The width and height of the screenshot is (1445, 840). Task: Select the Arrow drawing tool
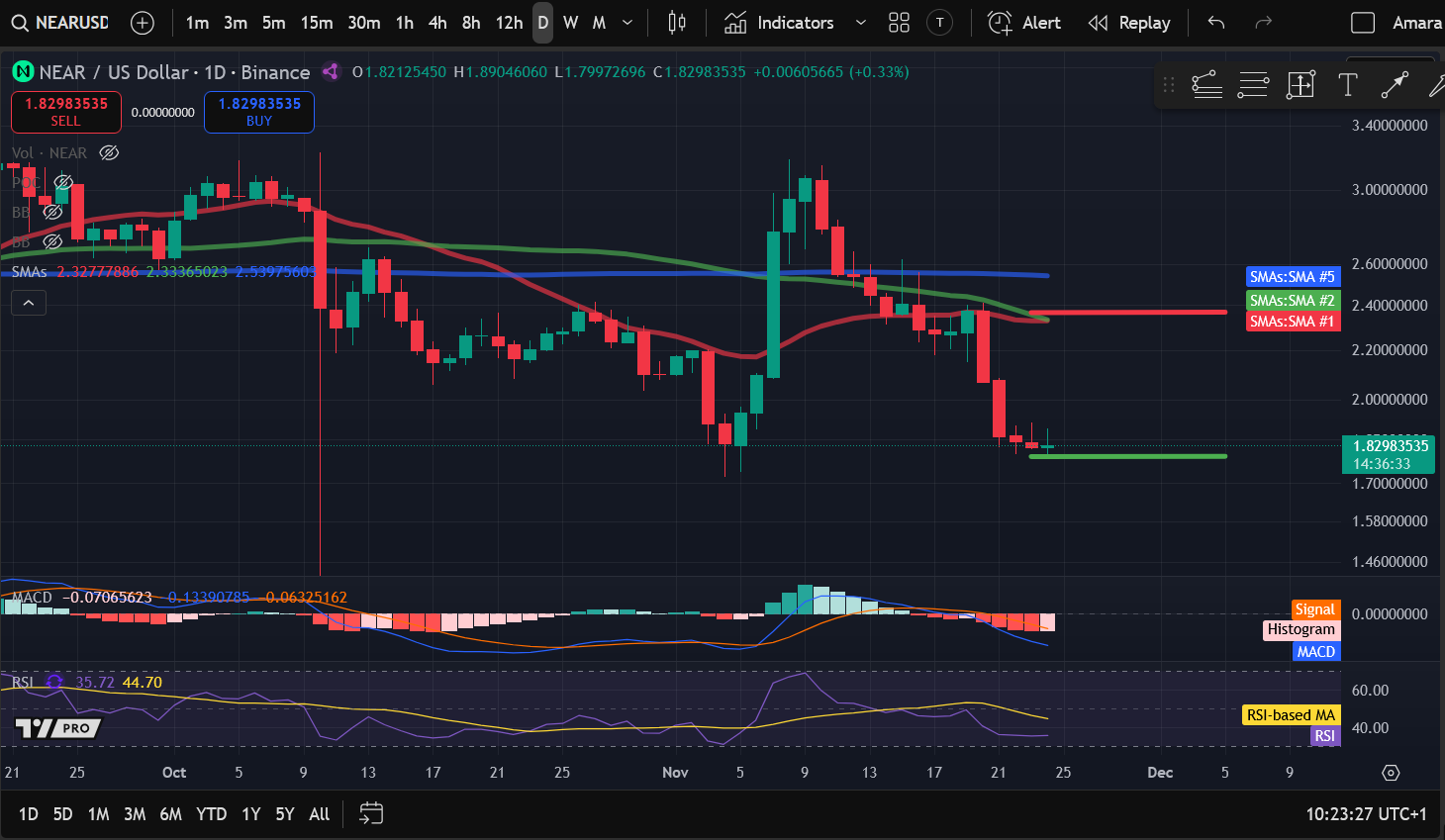click(1394, 85)
